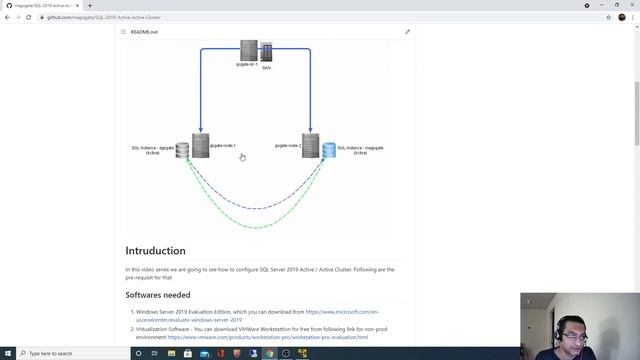Reload the GitHub page
This screenshot has width=640, height=360.
click(29, 18)
